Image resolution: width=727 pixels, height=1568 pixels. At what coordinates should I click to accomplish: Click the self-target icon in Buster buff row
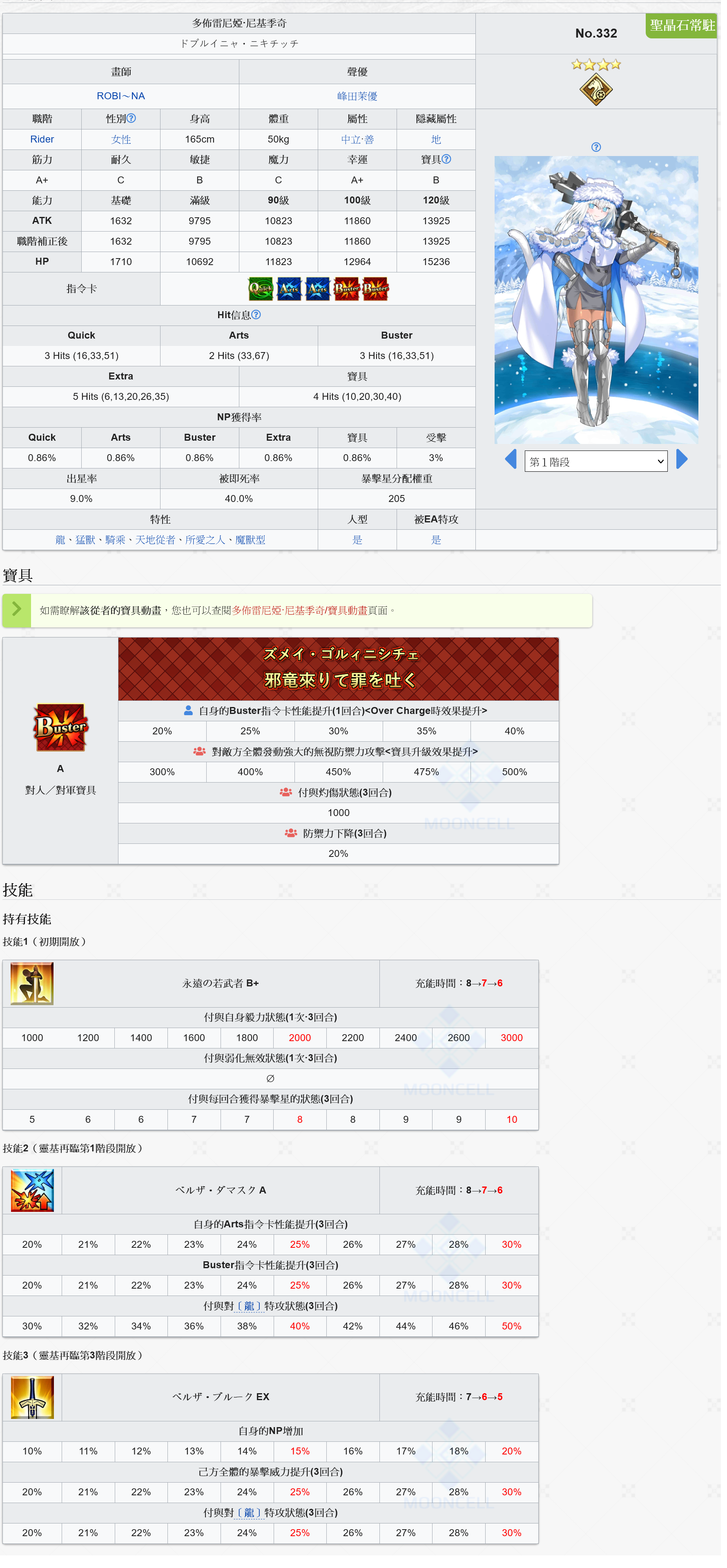pos(190,716)
